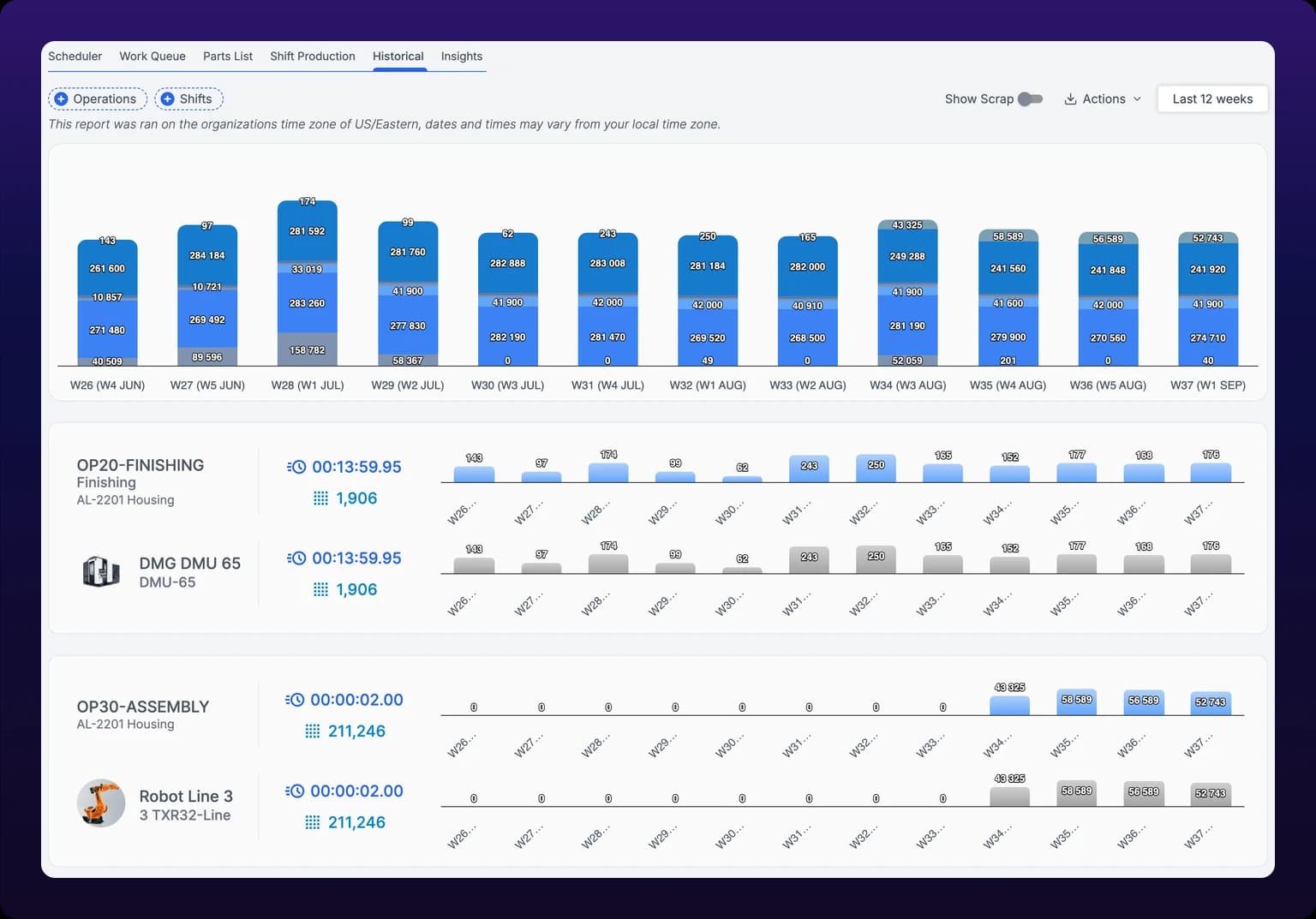Click the OP20-FINISHING bar labeled 250
The width and height of the screenshot is (1316, 919).
(876, 468)
